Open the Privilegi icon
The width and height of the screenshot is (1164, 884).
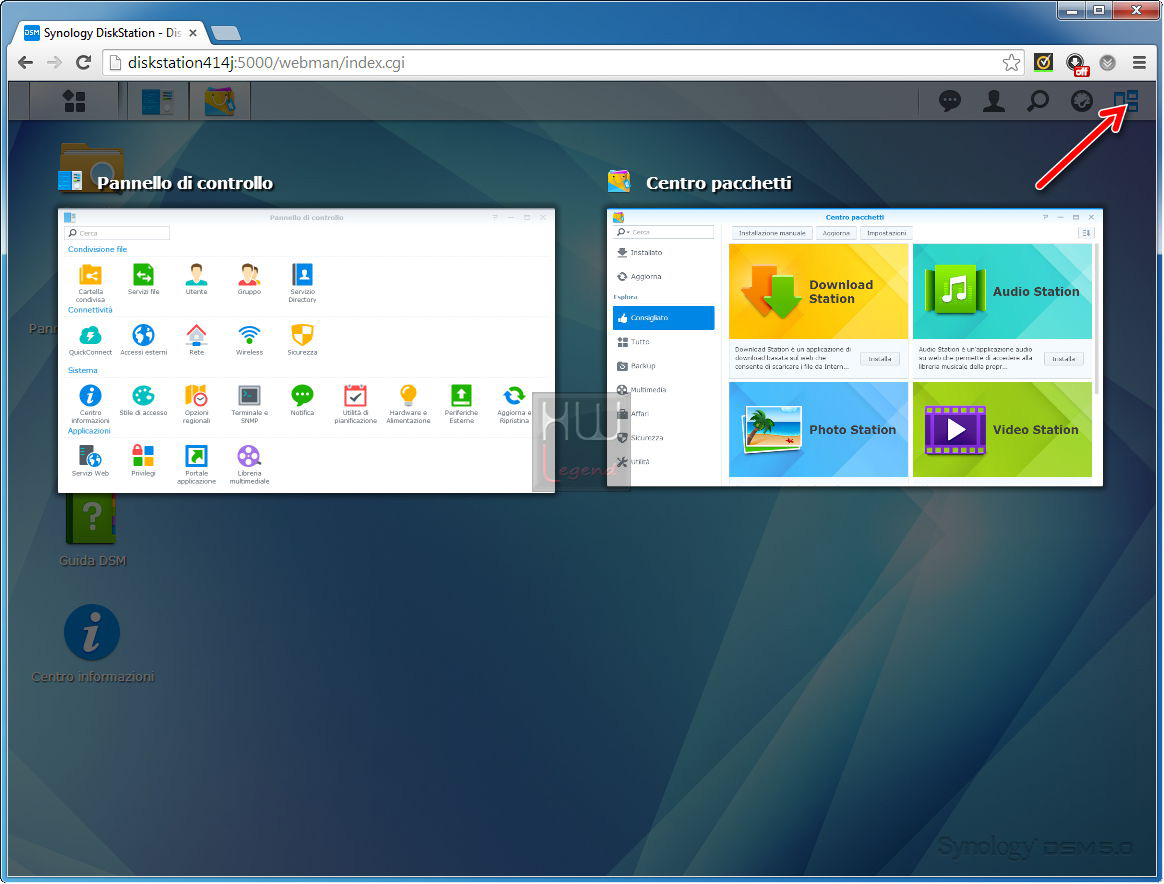coord(143,461)
